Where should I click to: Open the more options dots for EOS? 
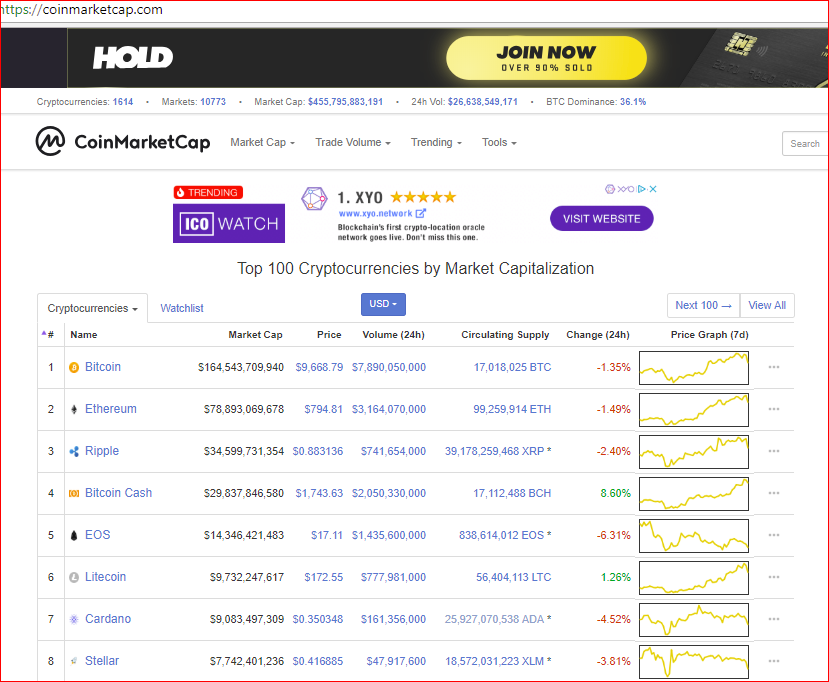coord(774,535)
